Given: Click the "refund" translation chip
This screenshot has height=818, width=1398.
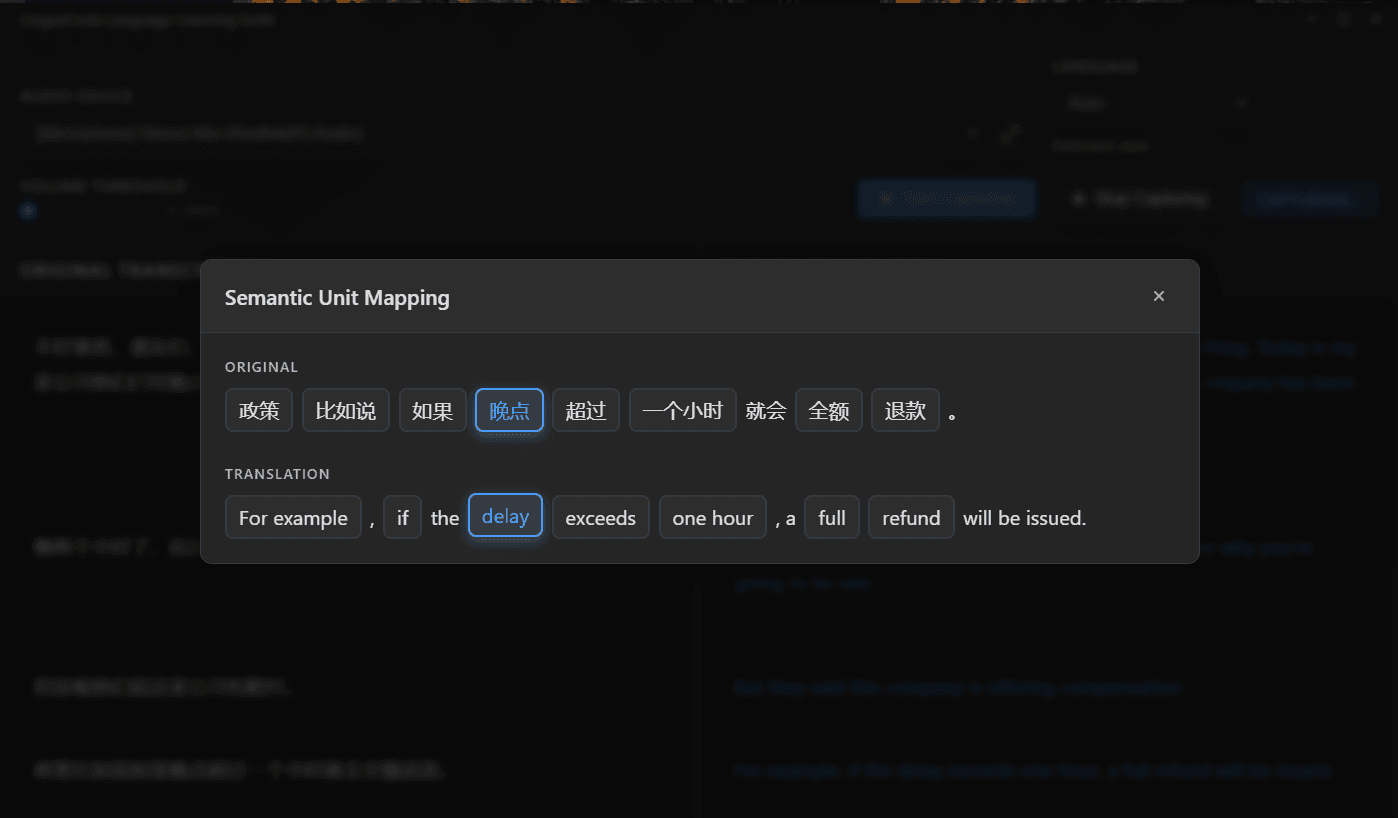Looking at the screenshot, I should point(911,517).
